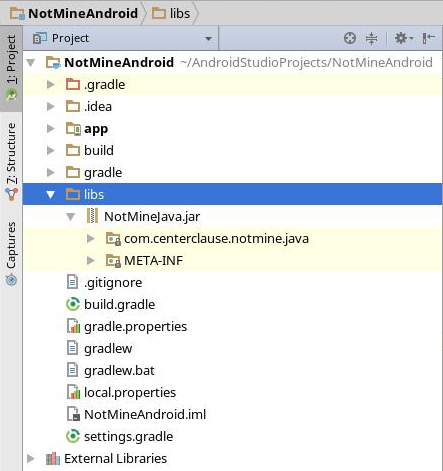
Task: Switch to the Structure side tab
Action: click(x=11, y=161)
